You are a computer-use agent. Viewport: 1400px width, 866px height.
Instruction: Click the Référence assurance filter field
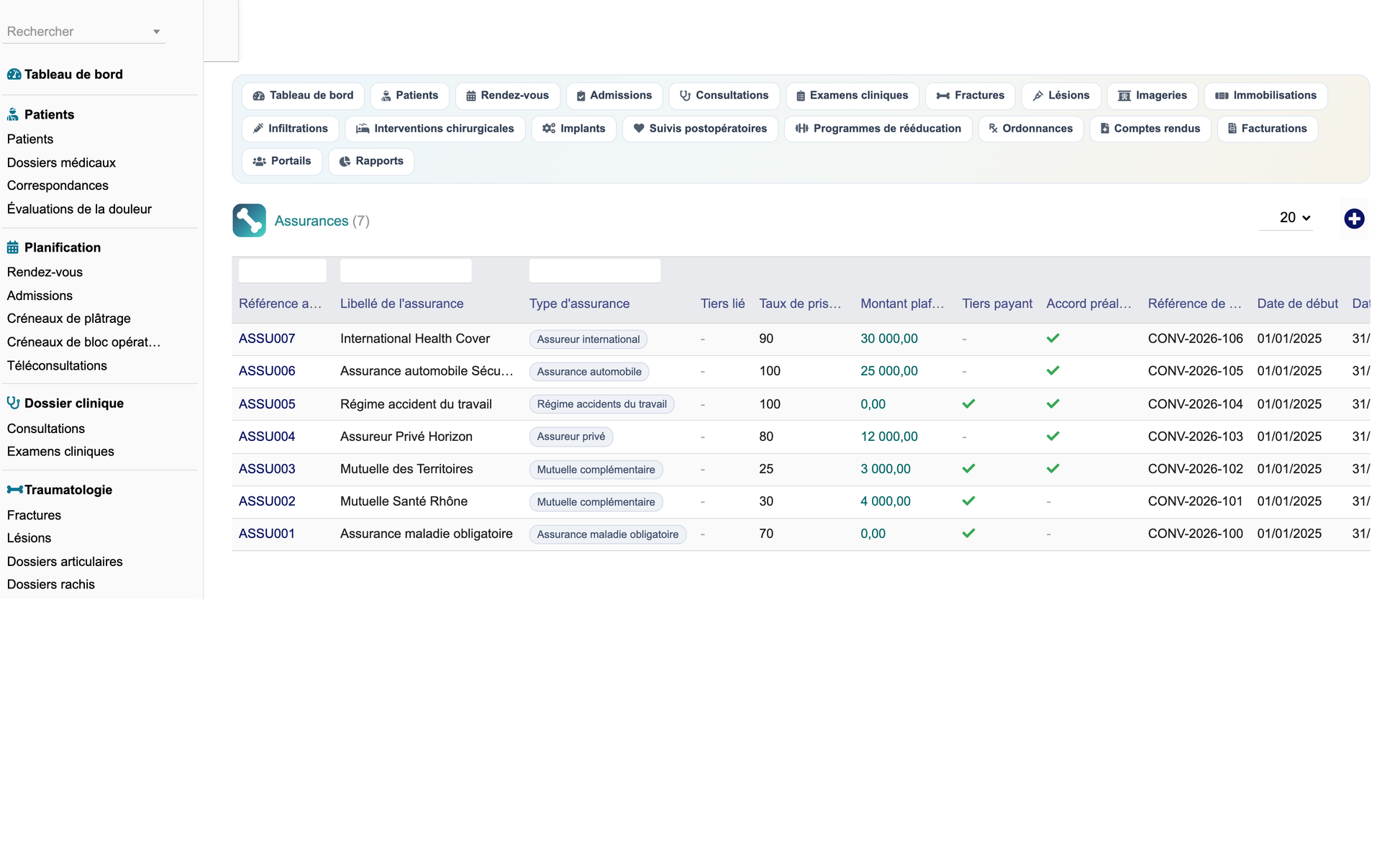[282, 270]
